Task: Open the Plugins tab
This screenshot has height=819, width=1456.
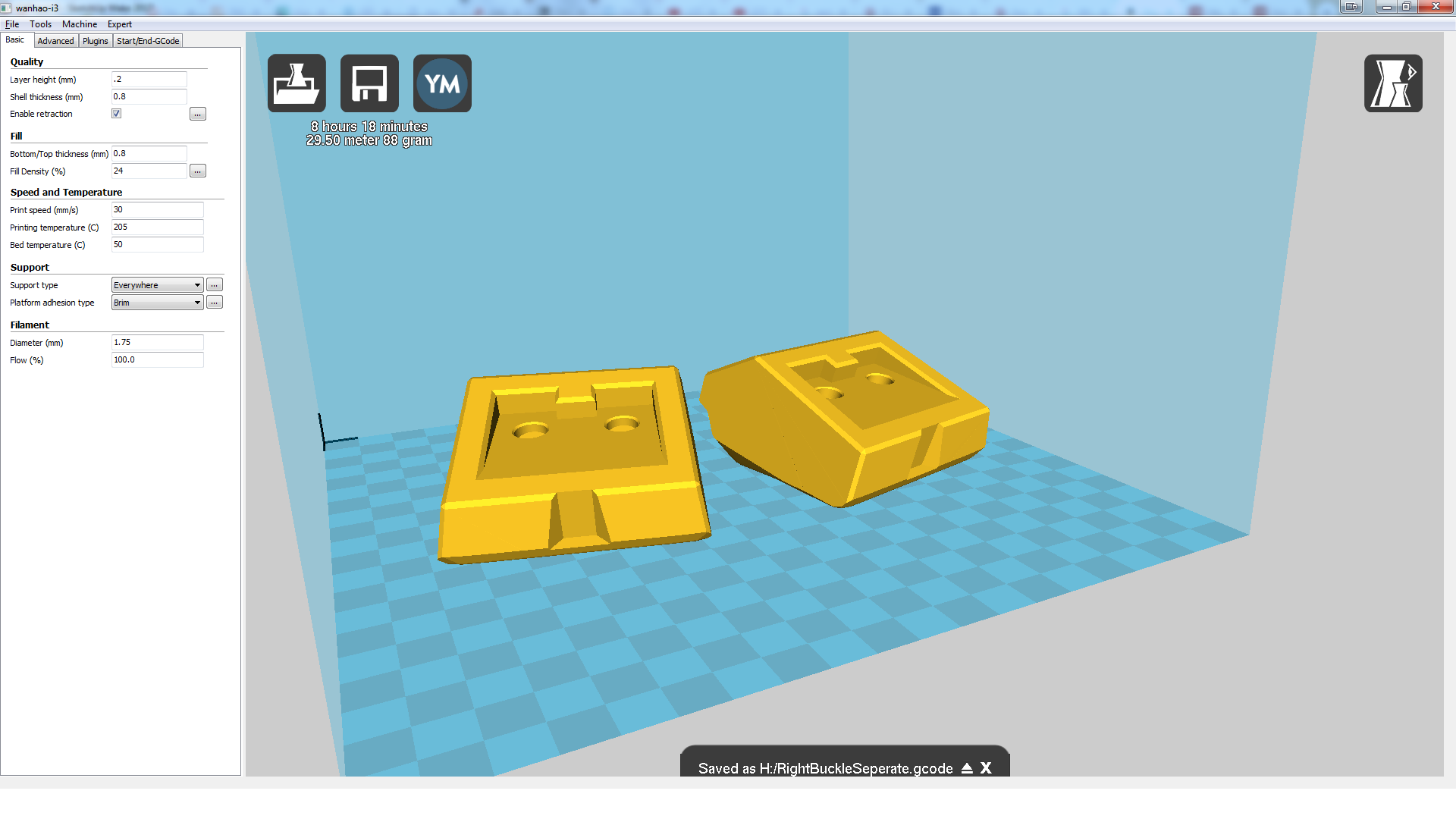Action: click(96, 41)
